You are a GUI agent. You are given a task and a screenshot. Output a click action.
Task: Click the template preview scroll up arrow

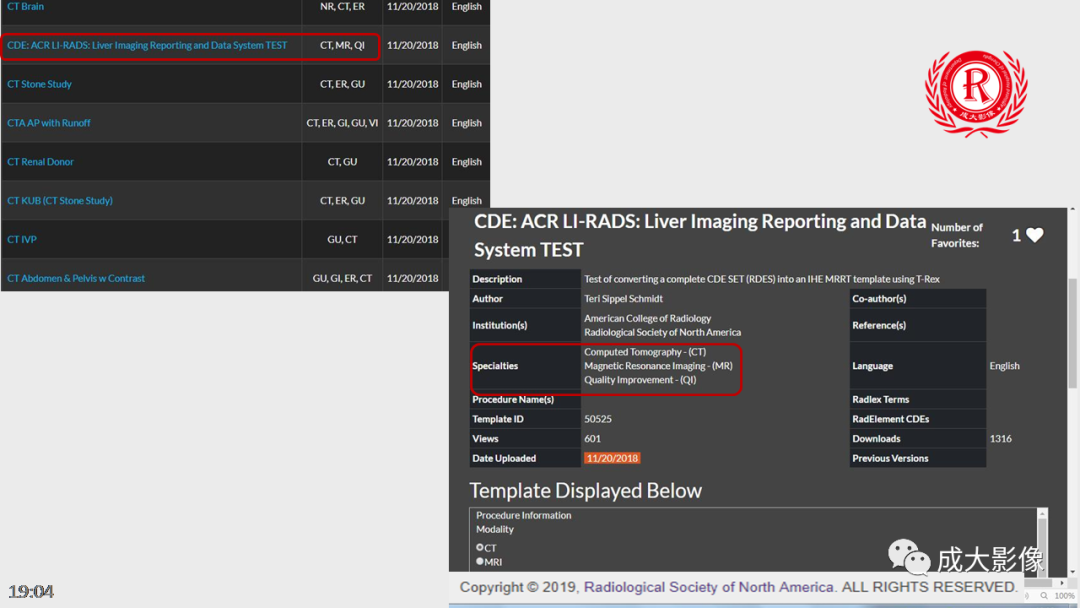coord(1043,514)
